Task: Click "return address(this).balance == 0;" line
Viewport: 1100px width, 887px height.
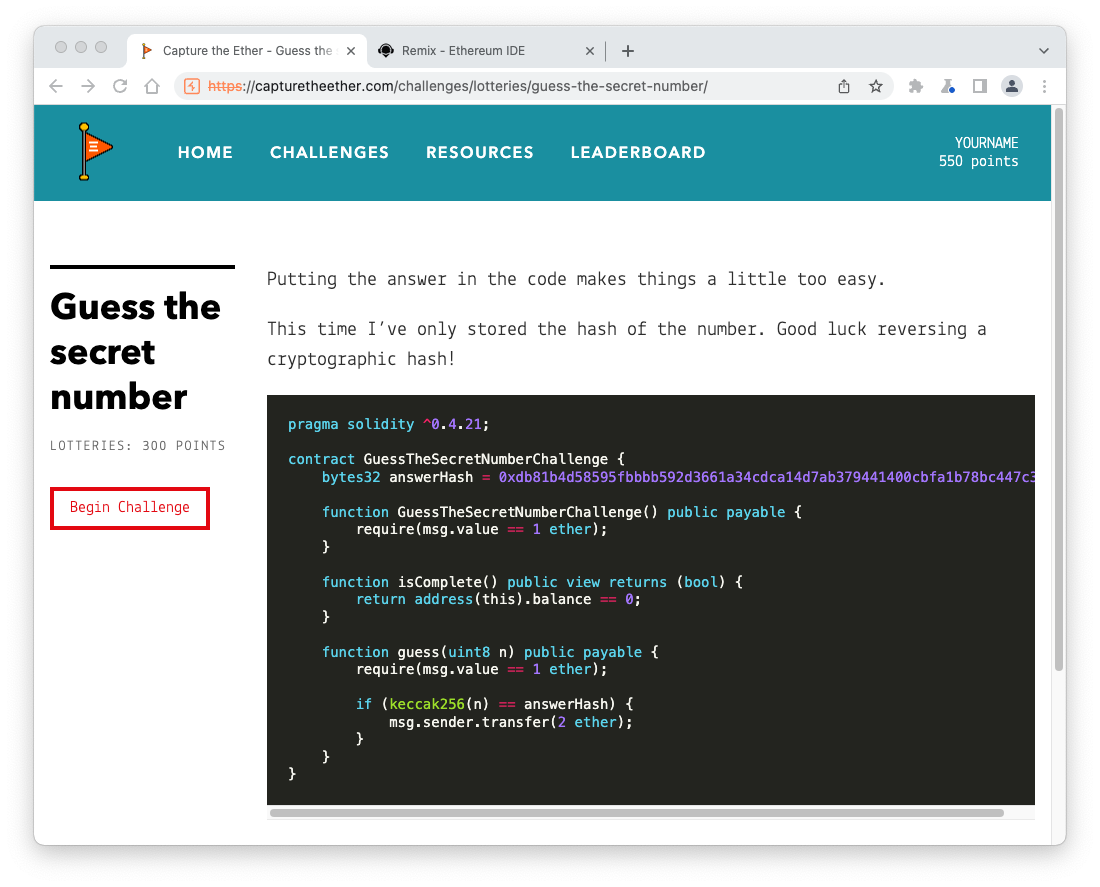Action: pos(498,599)
